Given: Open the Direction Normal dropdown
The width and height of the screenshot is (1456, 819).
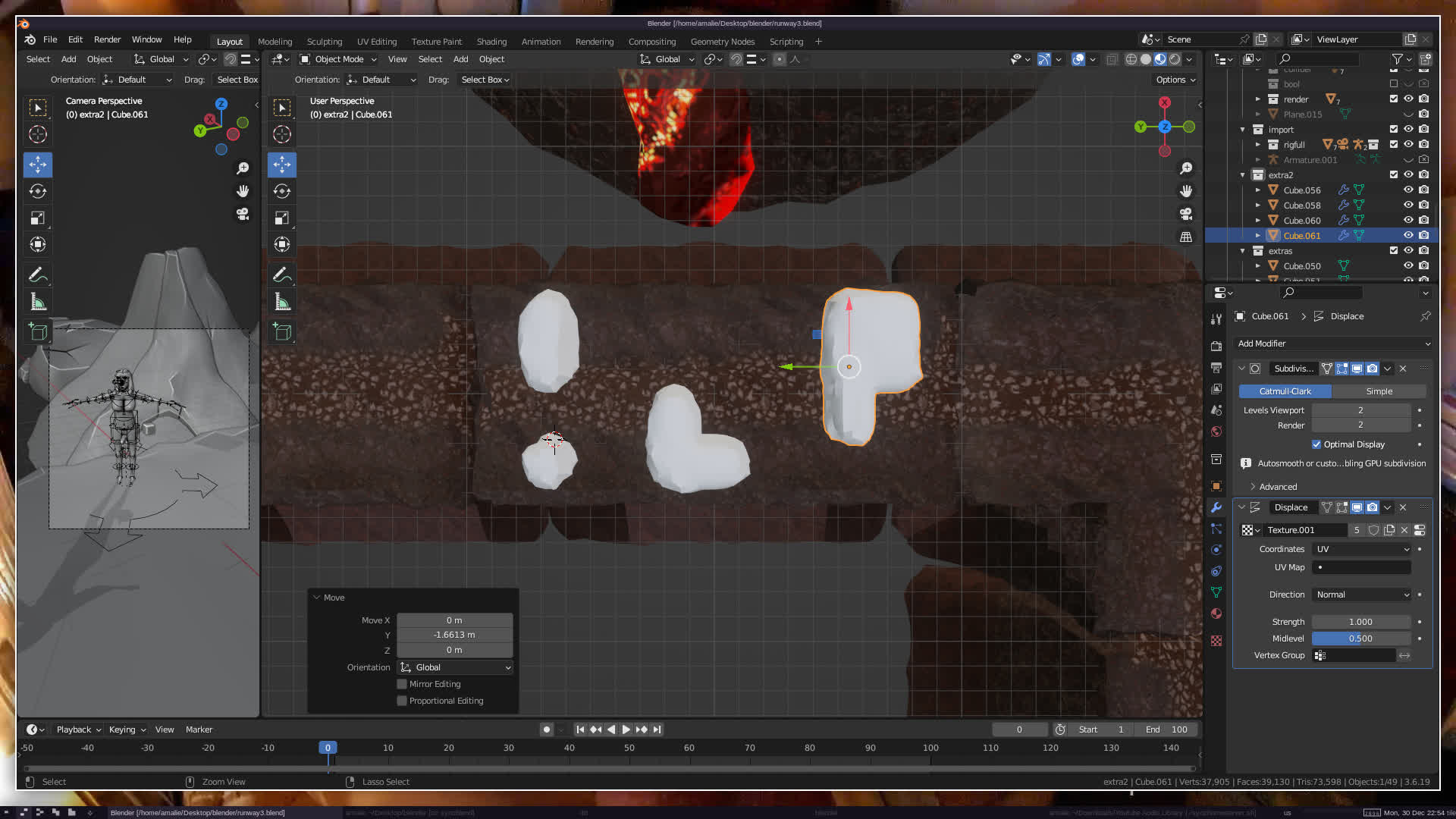Looking at the screenshot, I should point(1362,595).
